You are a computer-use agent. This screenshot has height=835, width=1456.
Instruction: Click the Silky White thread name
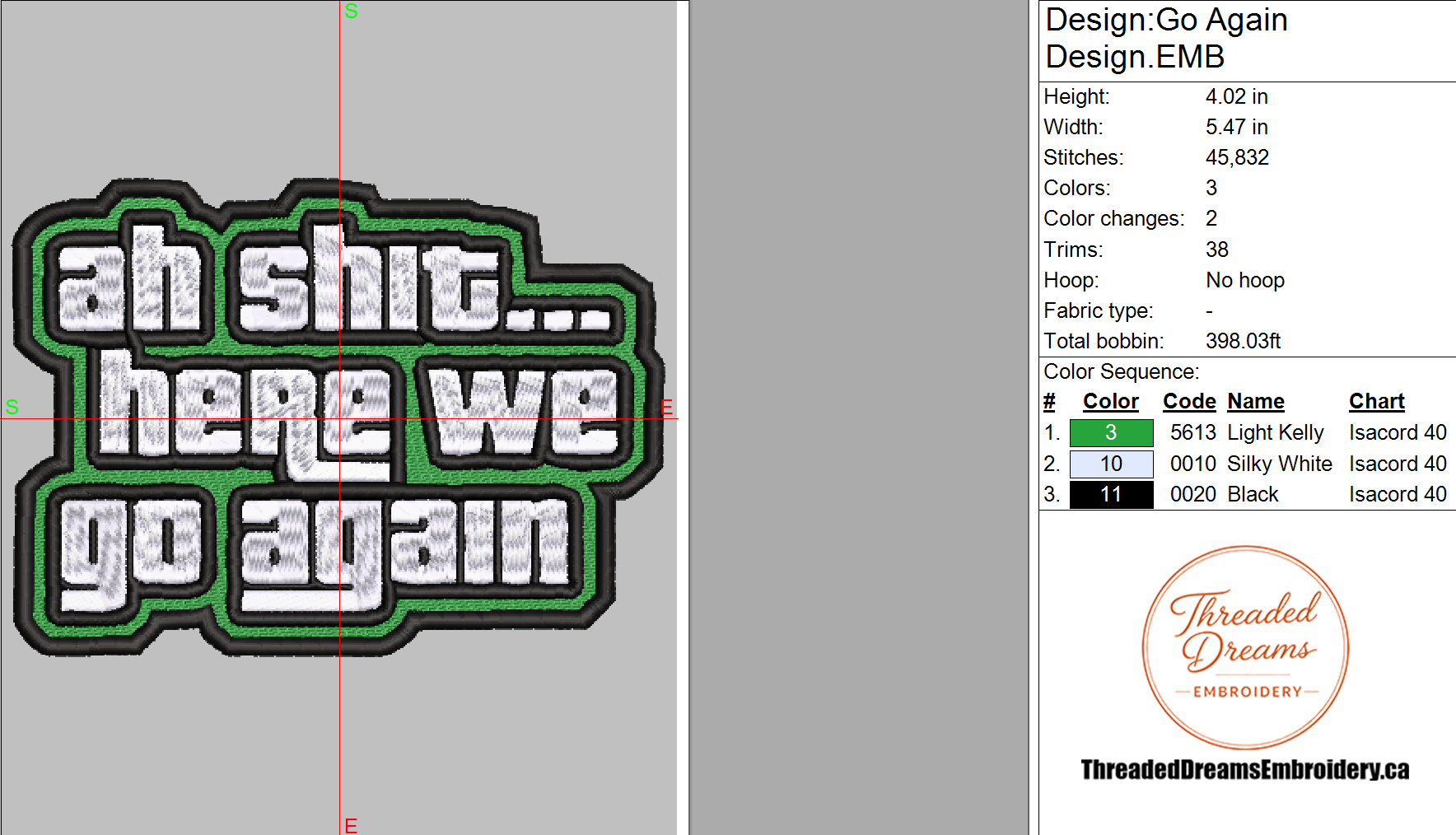tap(1279, 464)
